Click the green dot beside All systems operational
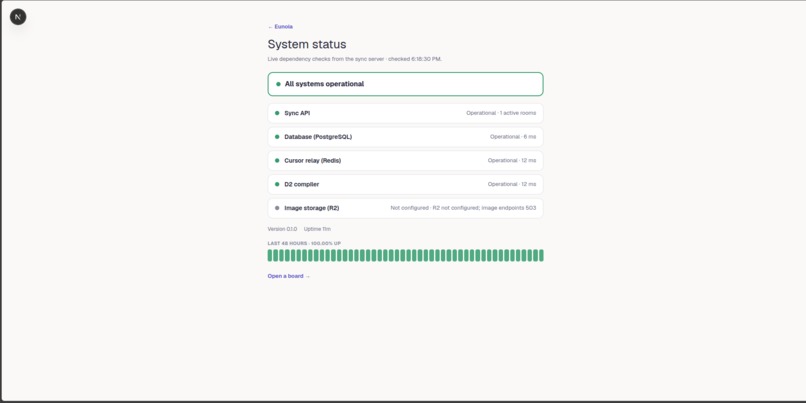This screenshot has height=403, width=806. pyautogui.click(x=278, y=84)
